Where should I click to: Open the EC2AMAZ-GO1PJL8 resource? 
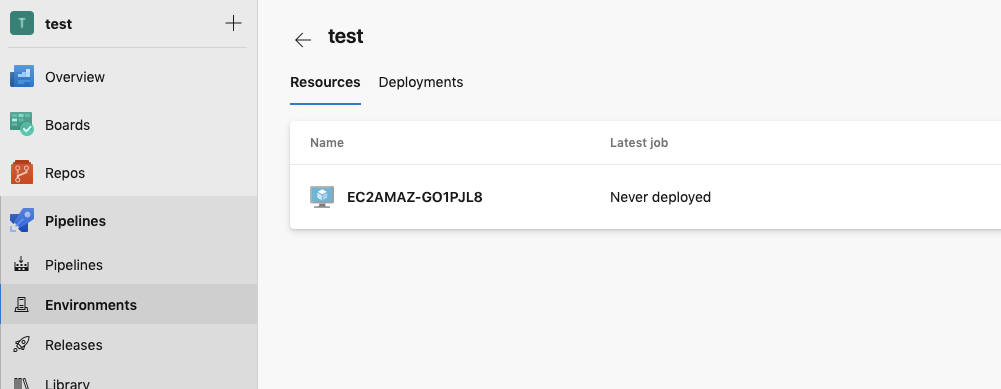[415, 197]
